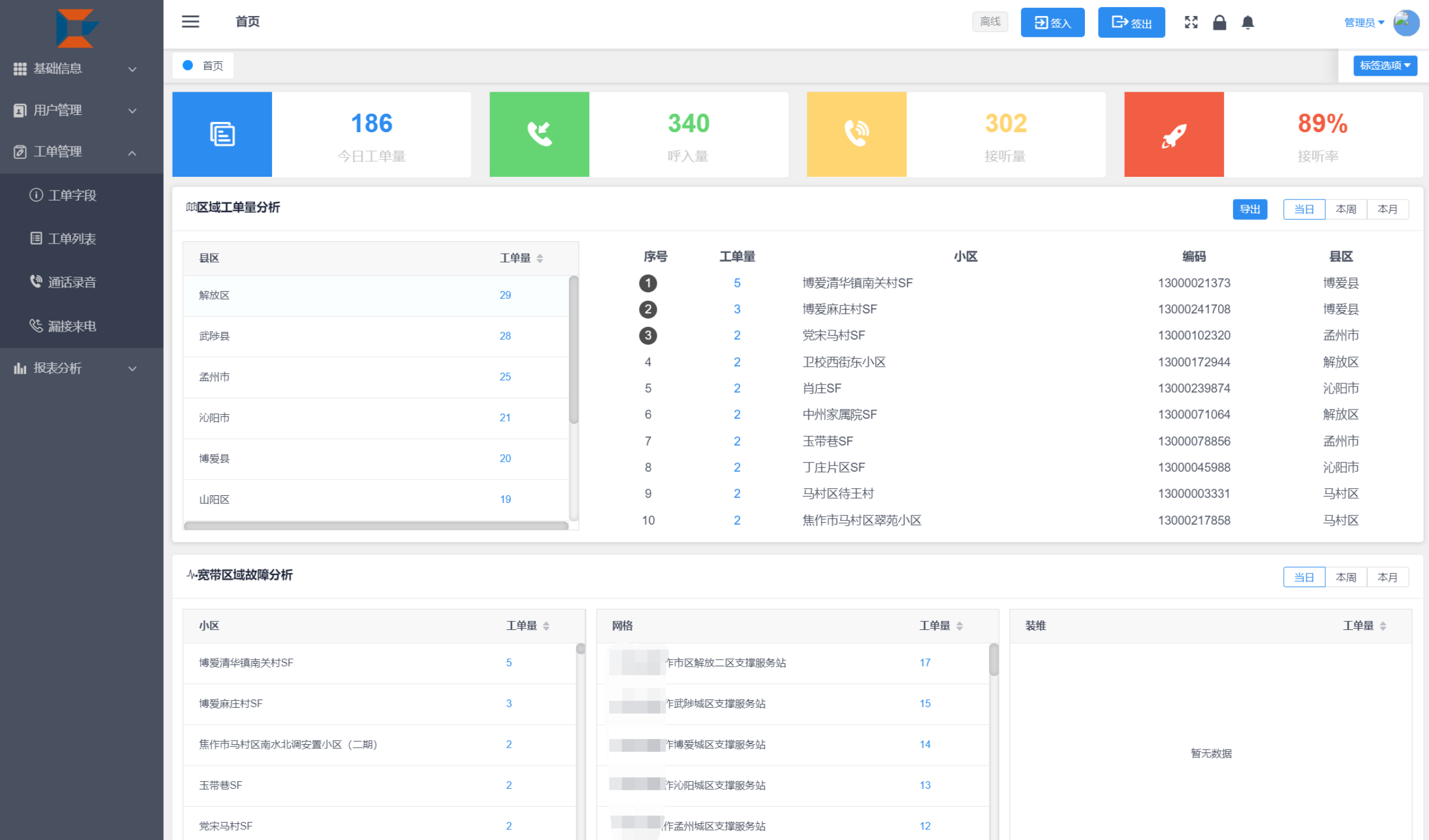Click the blue work order icon tile
This screenshot has width=1429, height=840.
tap(222, 134)
